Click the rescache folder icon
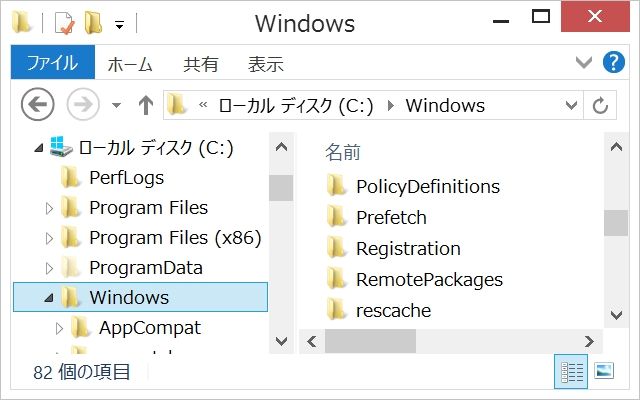This screenshot has width=640, height=400. [337, 309]
